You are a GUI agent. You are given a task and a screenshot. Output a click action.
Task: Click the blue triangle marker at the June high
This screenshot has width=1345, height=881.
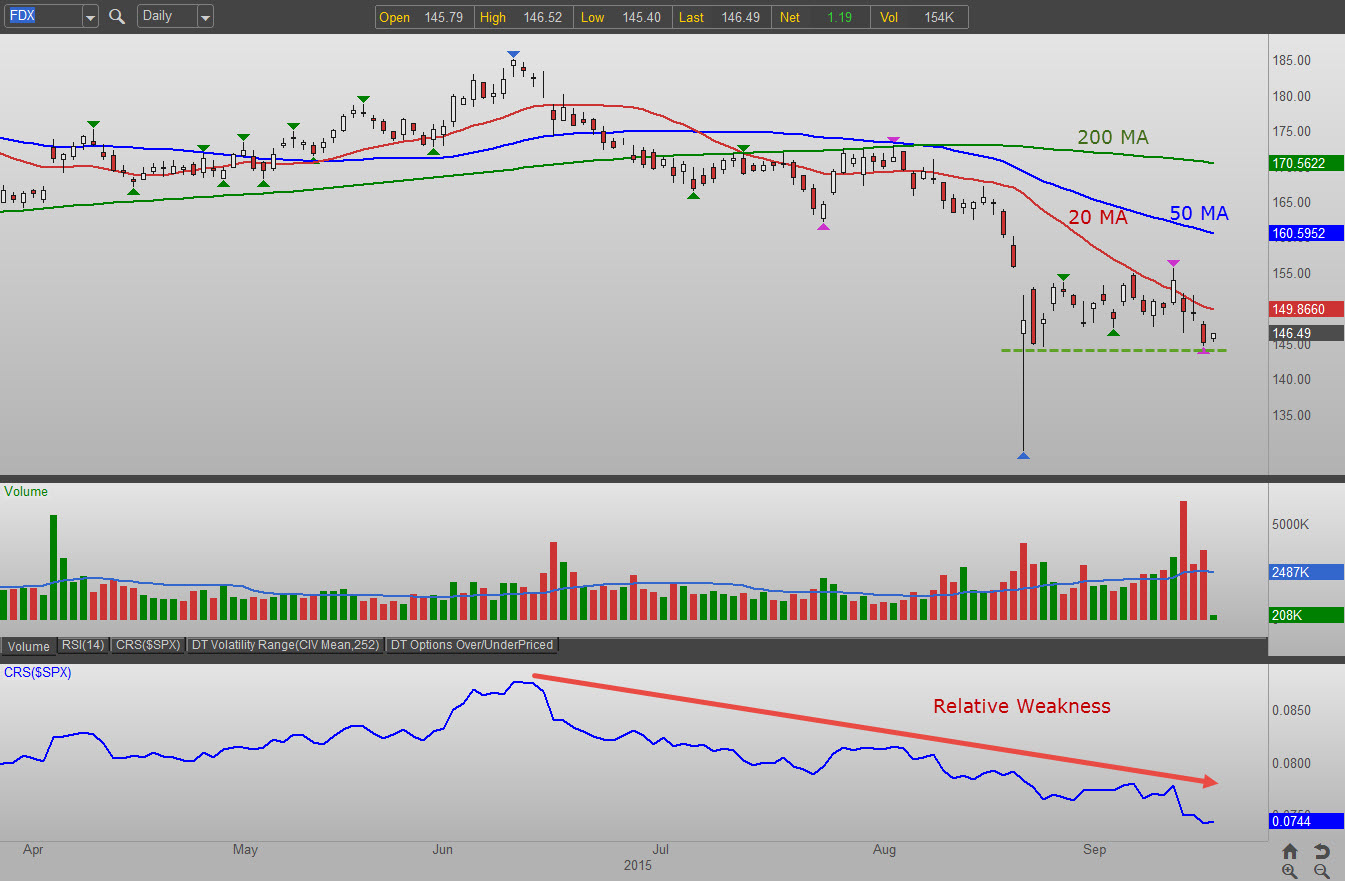[x=513, y=54]
